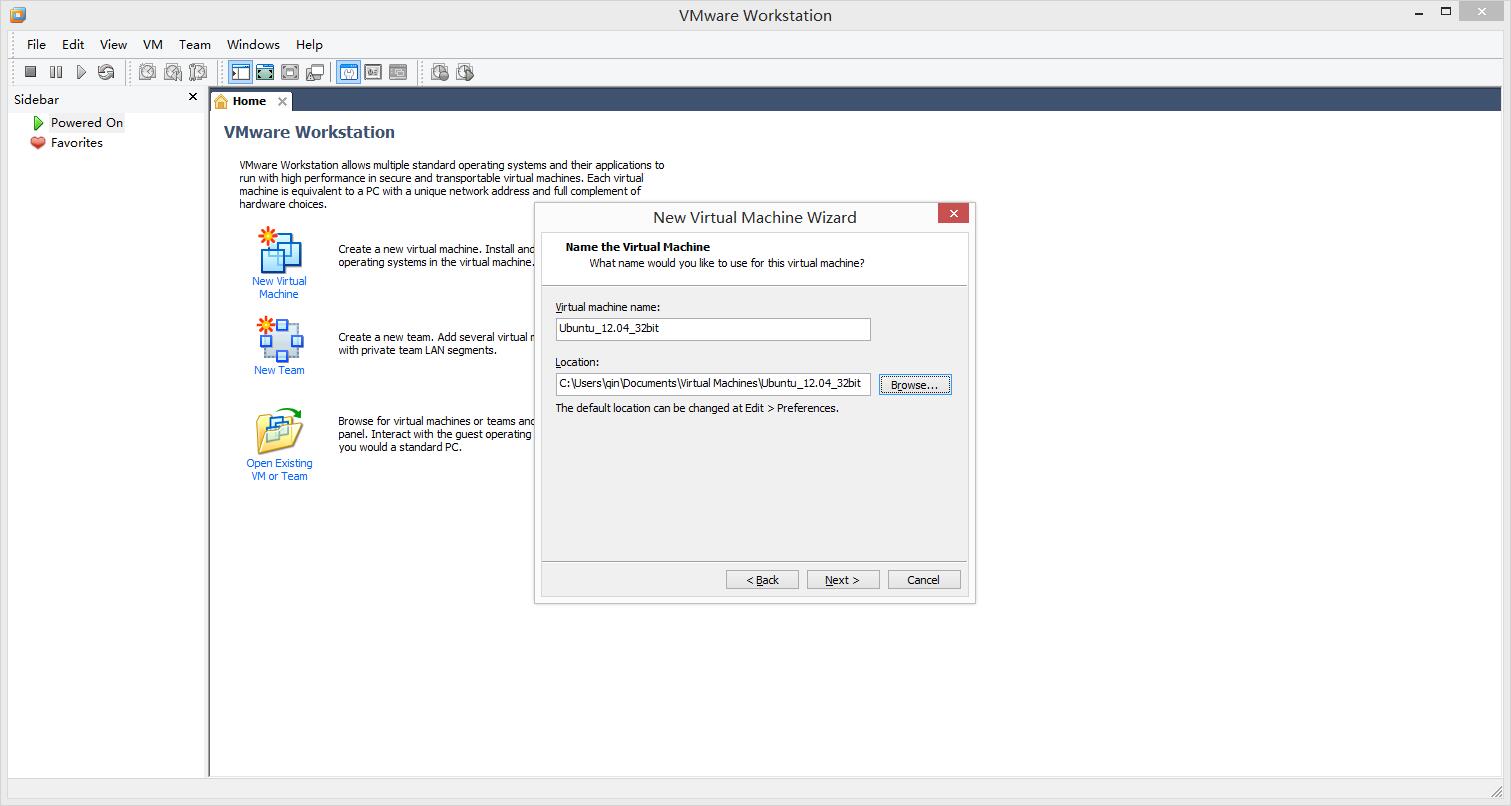The width and height of the screenshot is (1511, 806).
Task: Open the Help menu
Action: pyautogui.click(x=309, y=44)
